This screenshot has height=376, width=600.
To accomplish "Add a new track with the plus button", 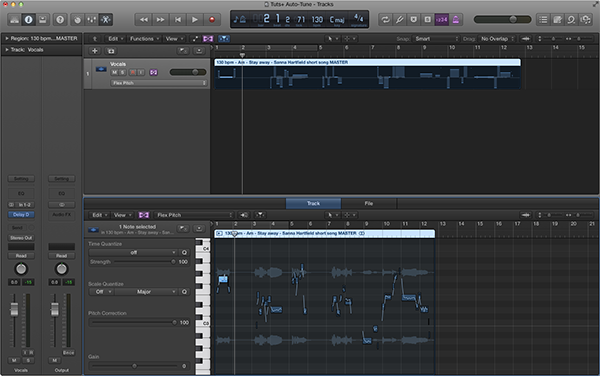I will point(95,51).
